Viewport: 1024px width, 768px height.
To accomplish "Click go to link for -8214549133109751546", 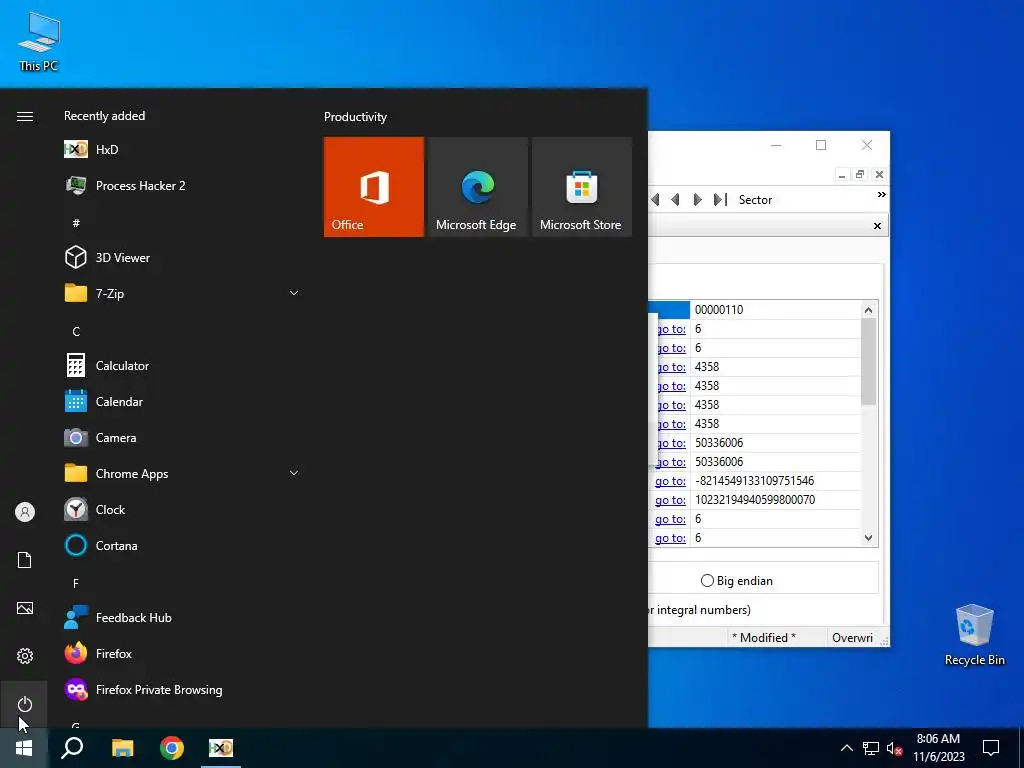I will 670,481.
